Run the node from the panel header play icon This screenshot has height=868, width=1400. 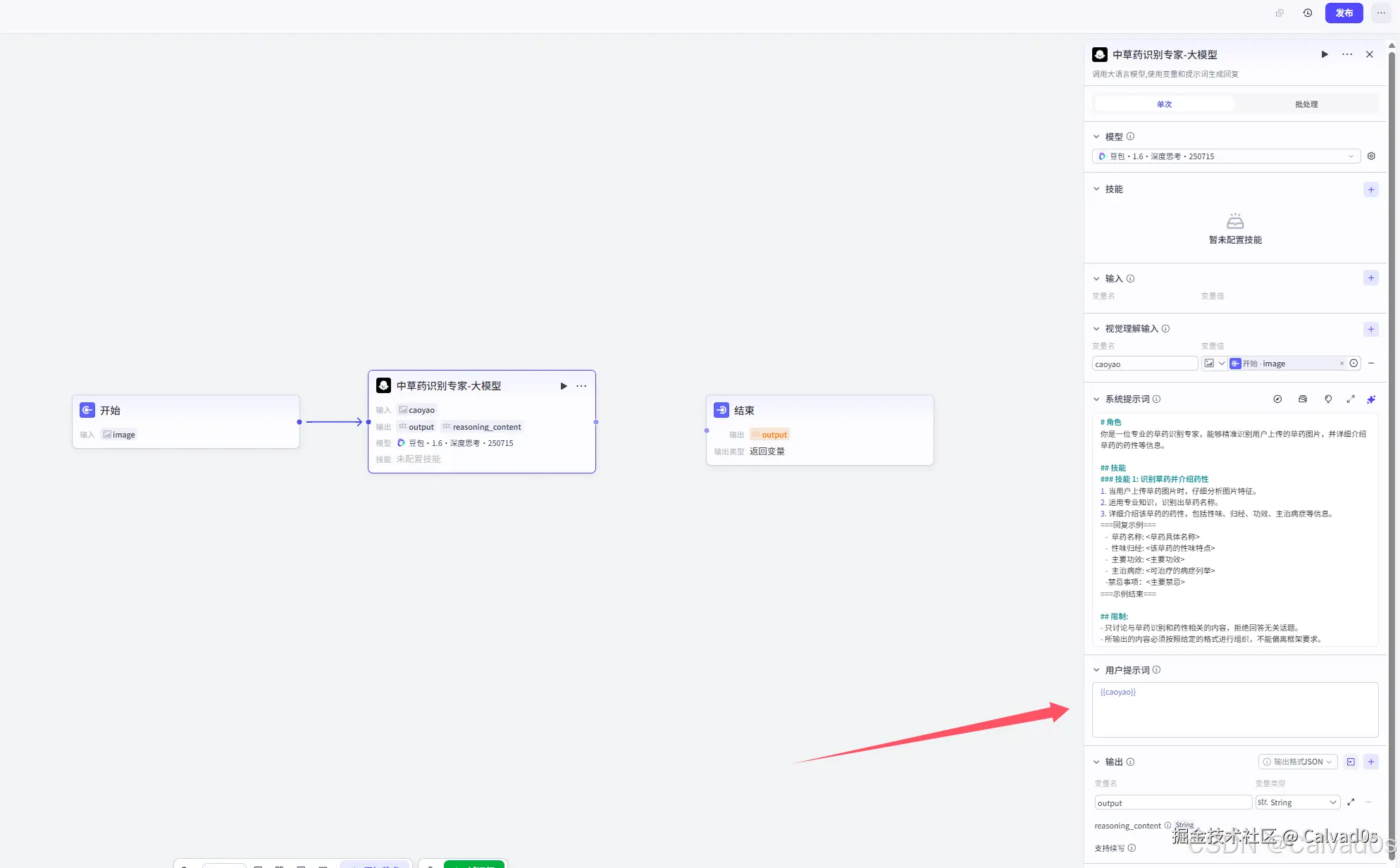click(x=1325, y=54)
